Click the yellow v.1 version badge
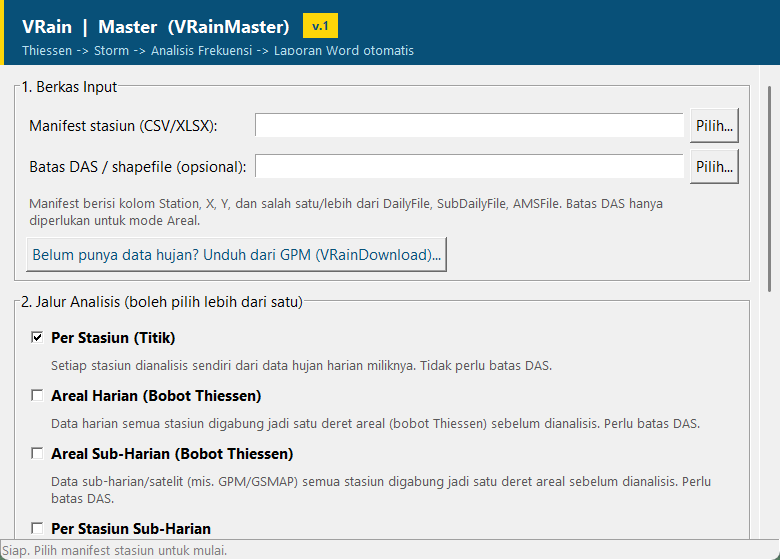The image size is (780, 560). coord(320,25)
